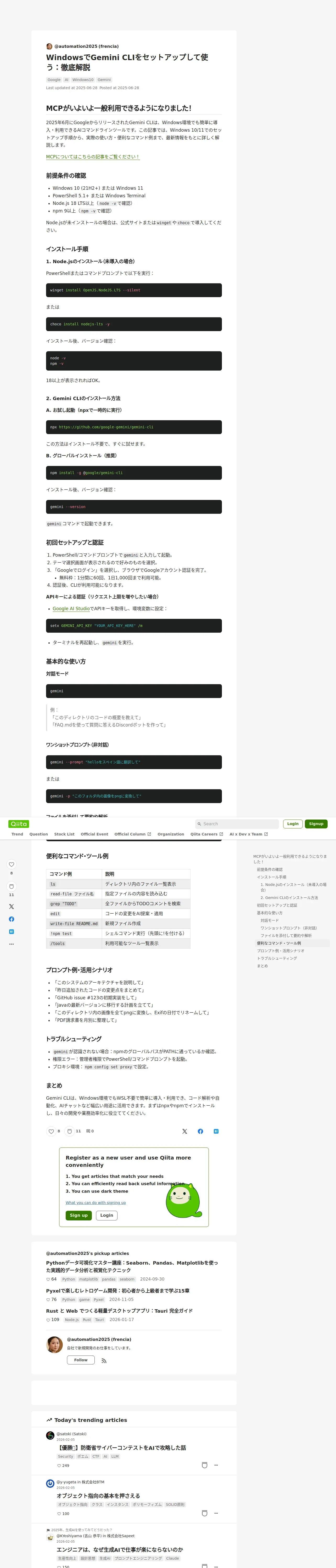Image resolution: width=336 pixels, height=1568 pixels.
Task: Select the Windows10 tag under article title
Action: pyautogui.click(x=83, y=80)
